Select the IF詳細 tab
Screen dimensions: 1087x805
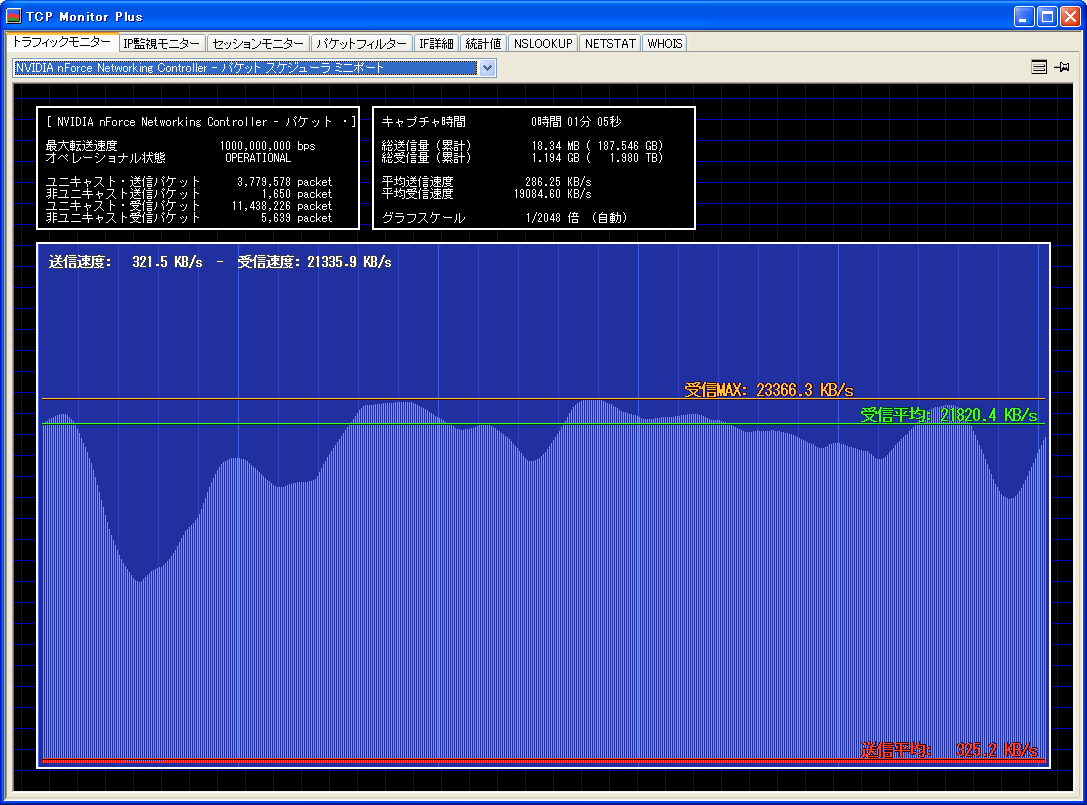click(436, 43)
